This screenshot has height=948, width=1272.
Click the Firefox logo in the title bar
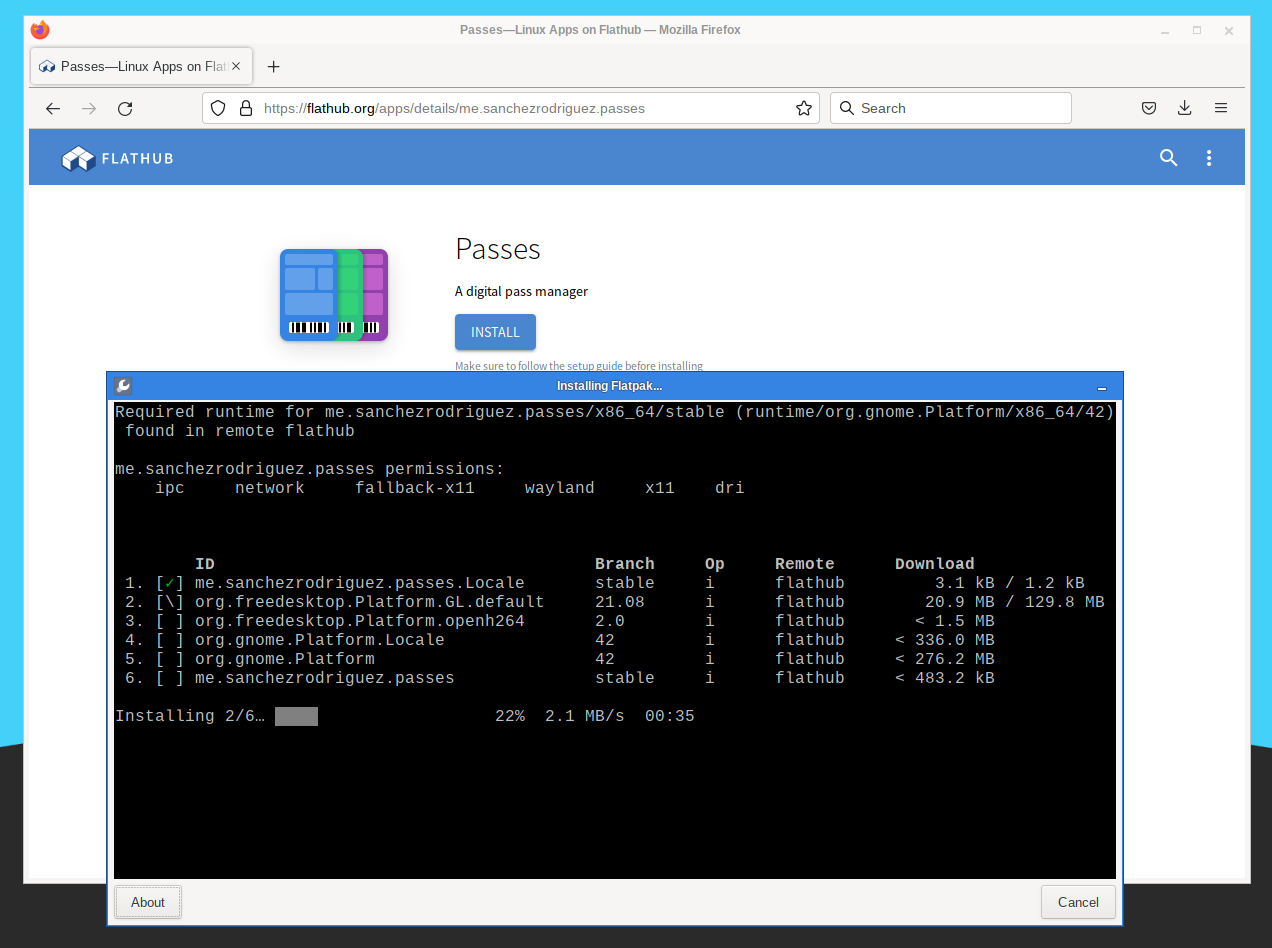click(40, 30)
